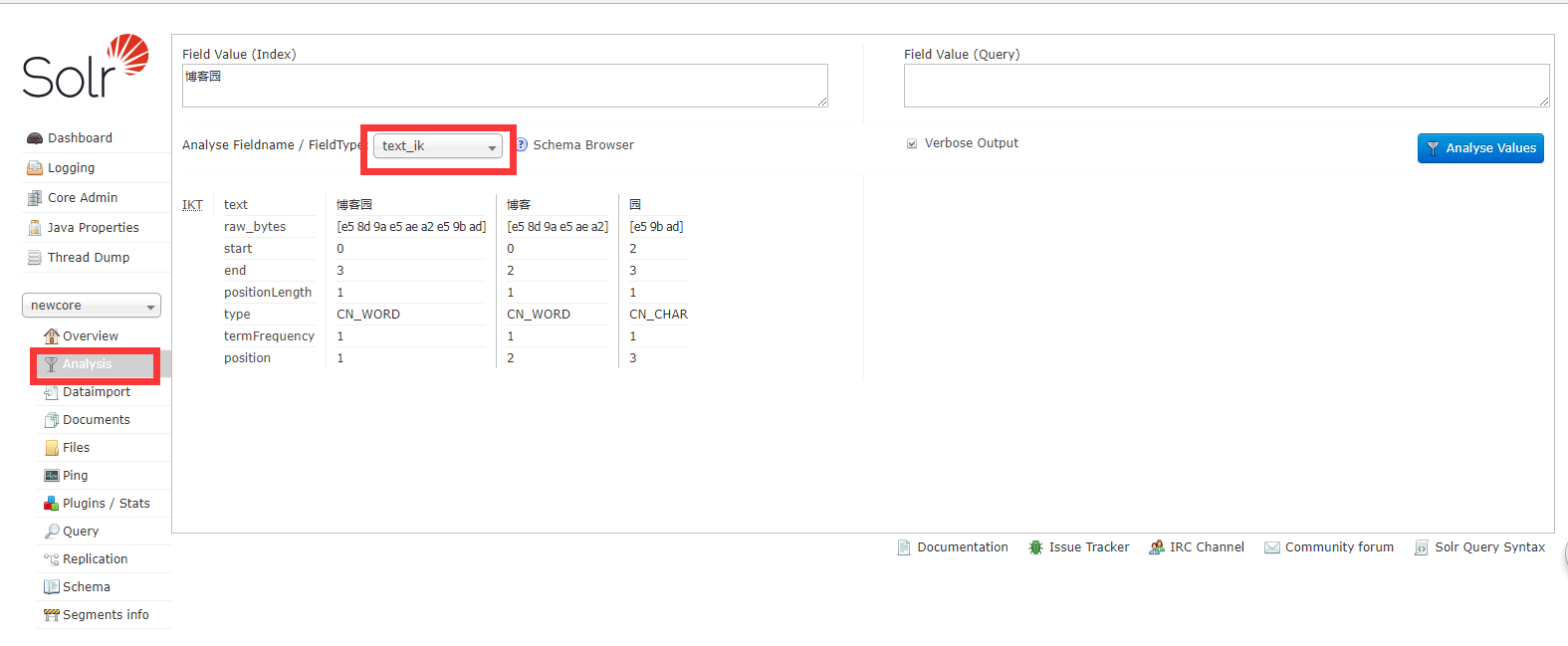Screen dimensions: 1568x646
Task: Toggle the Verbose Output checkbox
Action: pos(912,144)
